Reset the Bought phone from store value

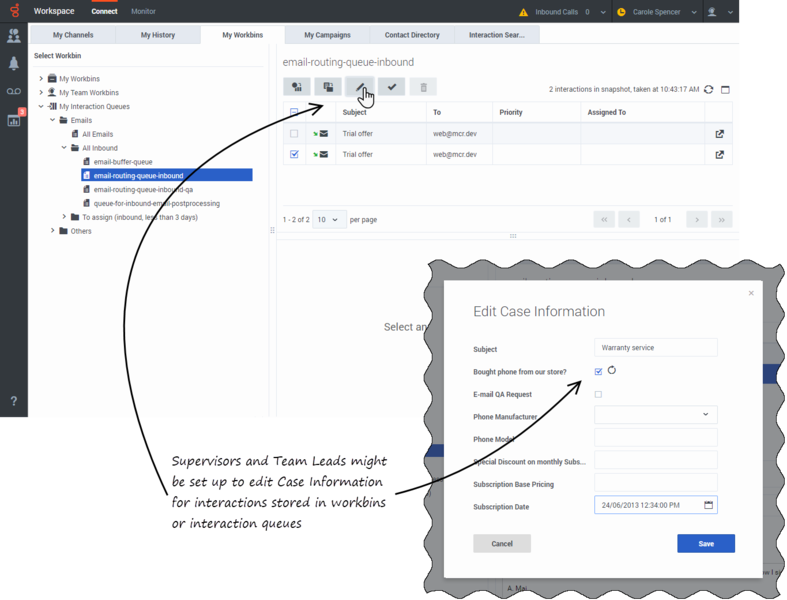pyautogui.click(x=611, y=371)
